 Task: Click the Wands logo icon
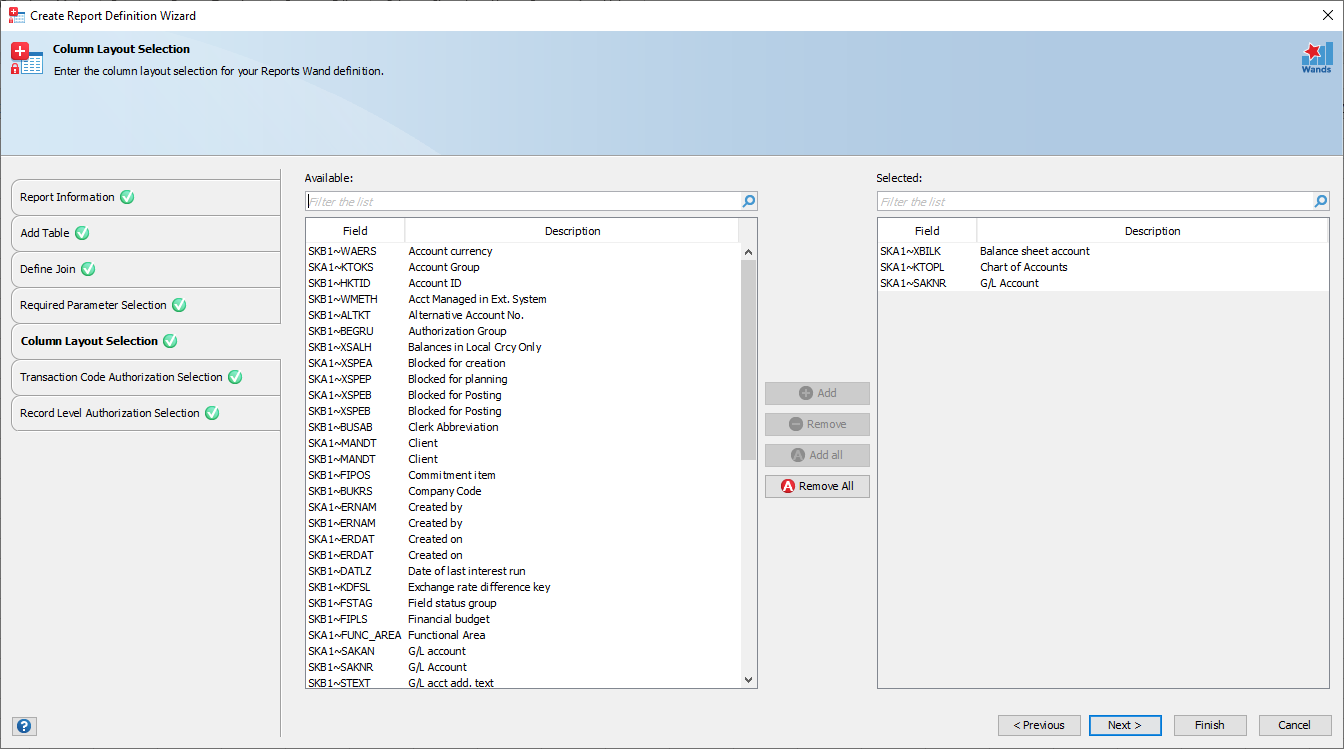click(x=1316, y=57)
